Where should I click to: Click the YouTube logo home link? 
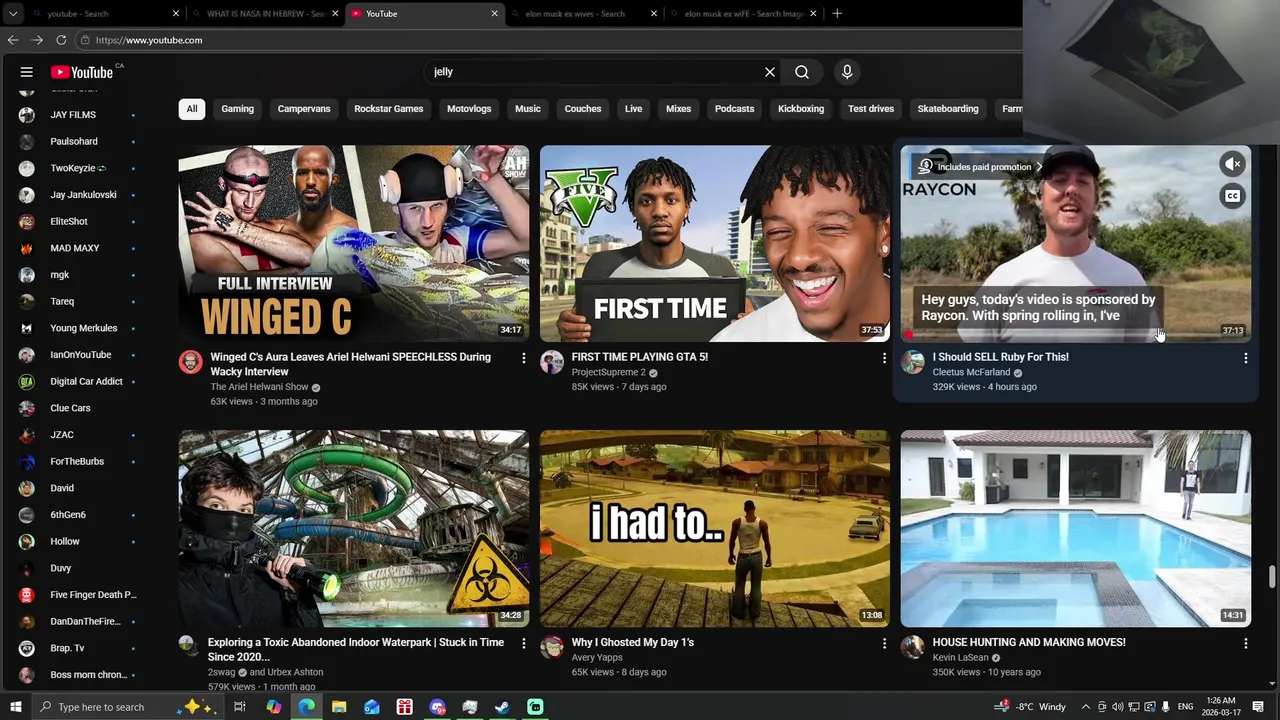click(x=82, y=72)
